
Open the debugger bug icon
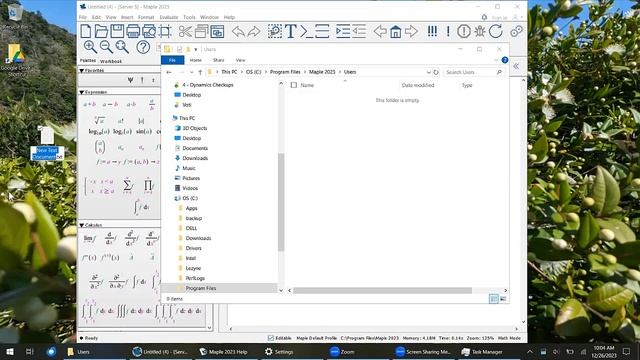point(480,31)
